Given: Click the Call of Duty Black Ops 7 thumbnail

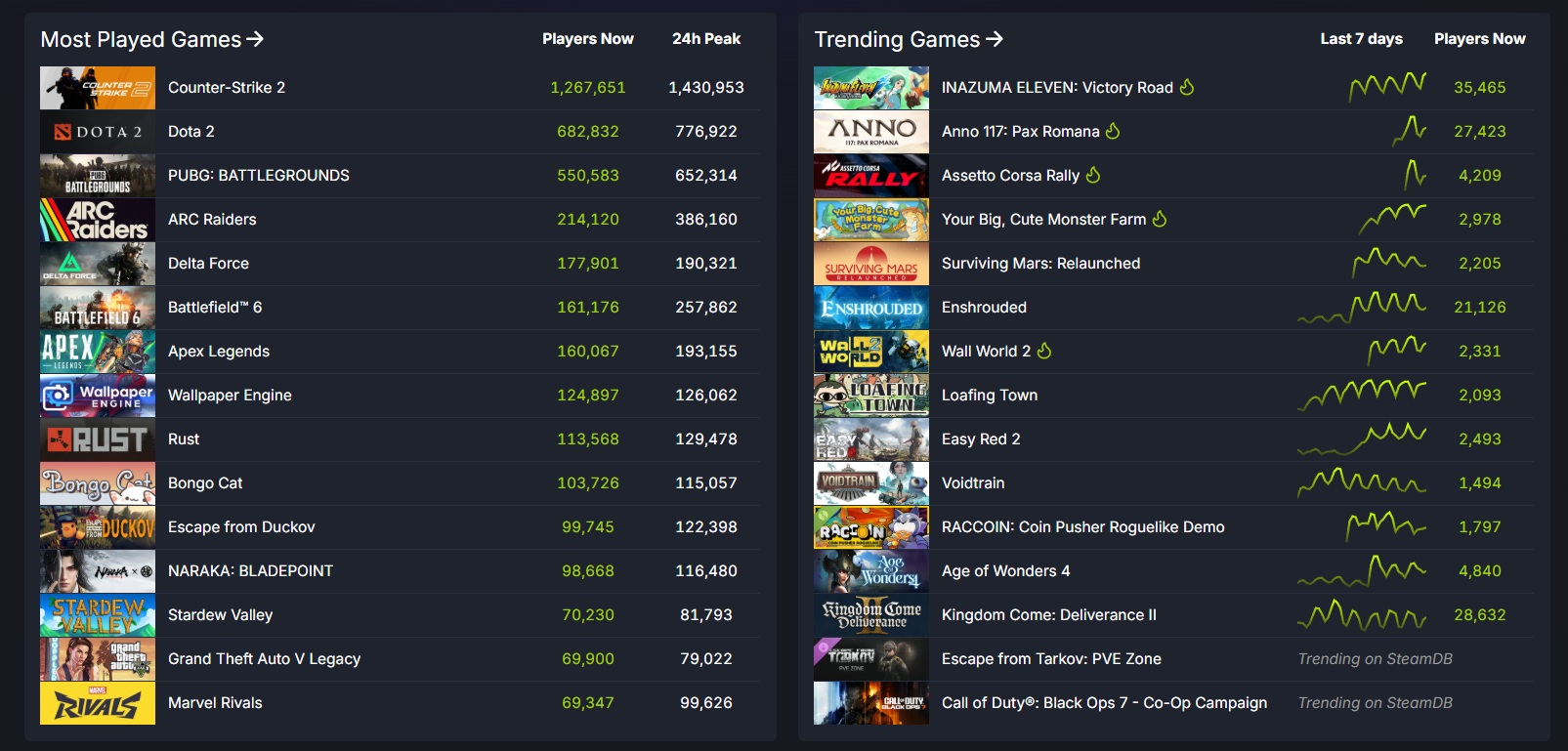Looking at the screenshot, I should (871, 703).
